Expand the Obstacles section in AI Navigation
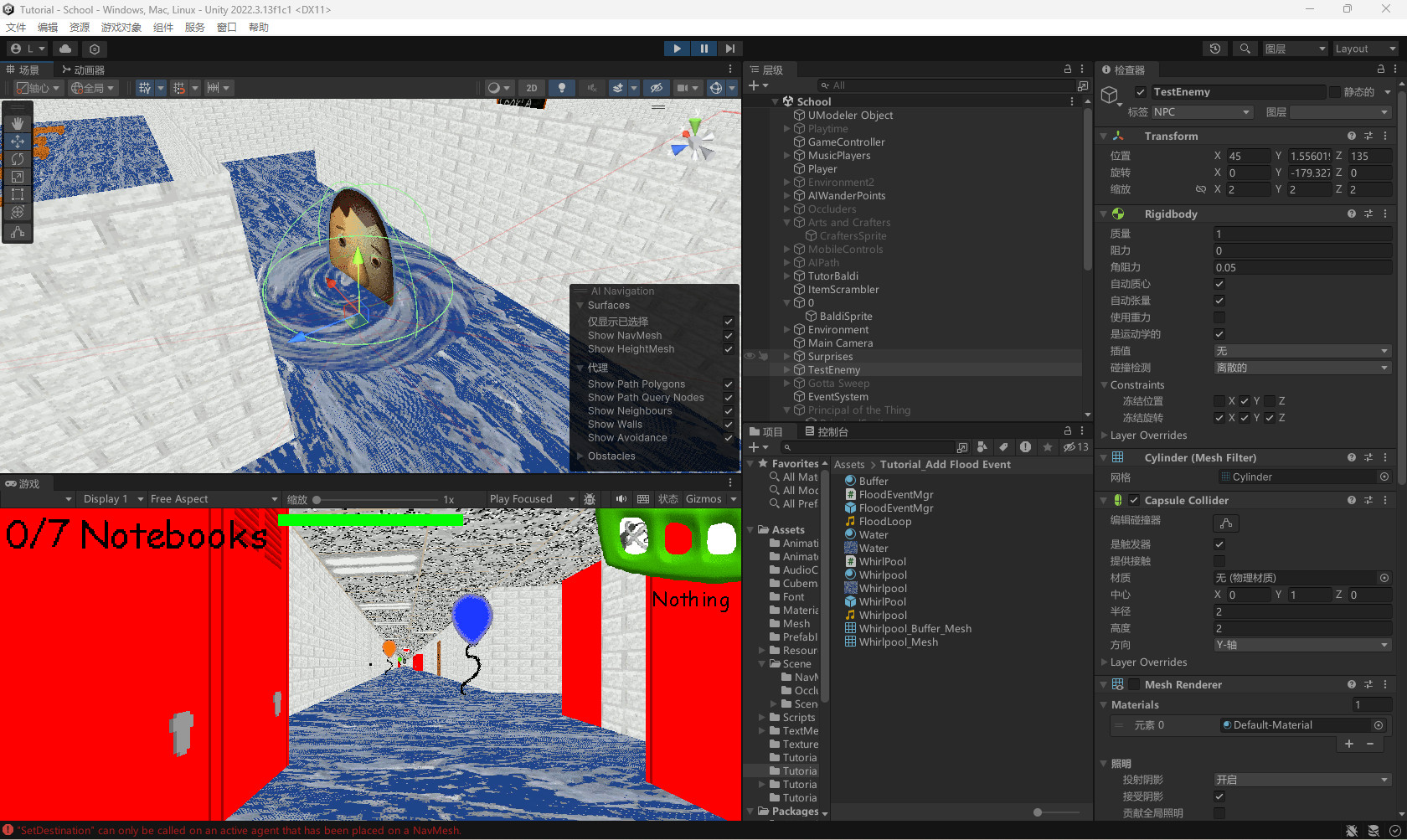Image resolution: width=1407 pixels, height=840 pixels. (580, 456)
